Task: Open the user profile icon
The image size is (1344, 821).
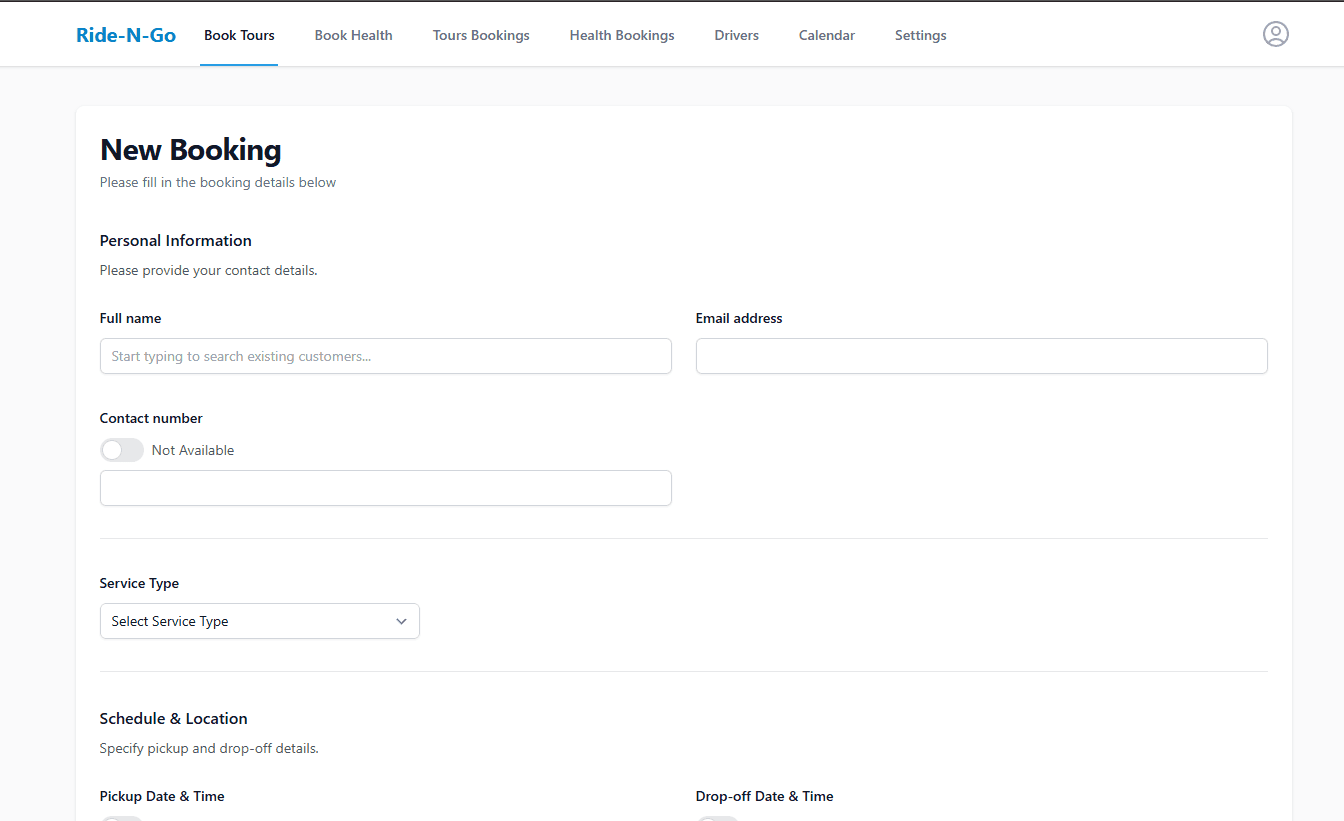Action: click(1275, 34)
